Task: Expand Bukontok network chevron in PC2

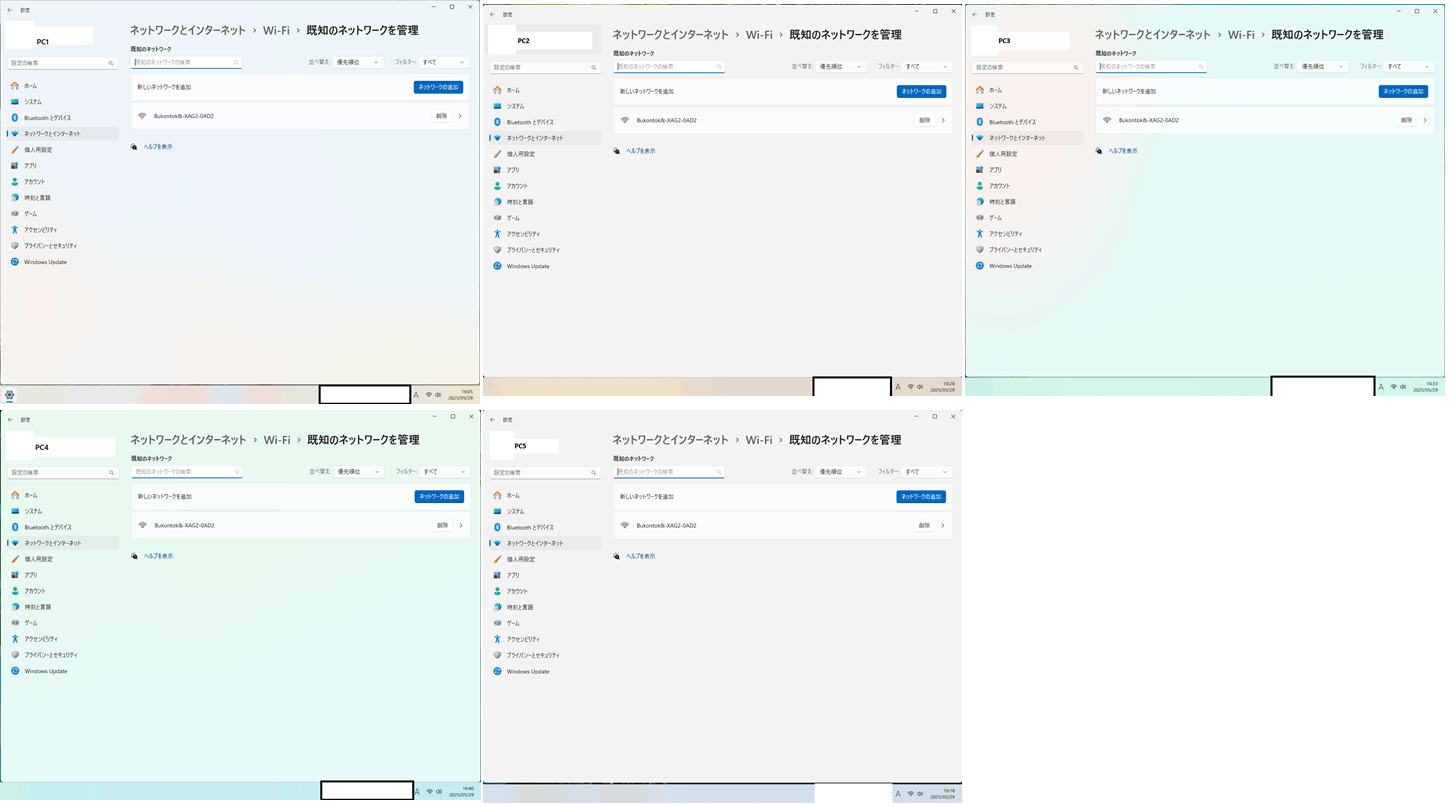Action: (943, 120)
